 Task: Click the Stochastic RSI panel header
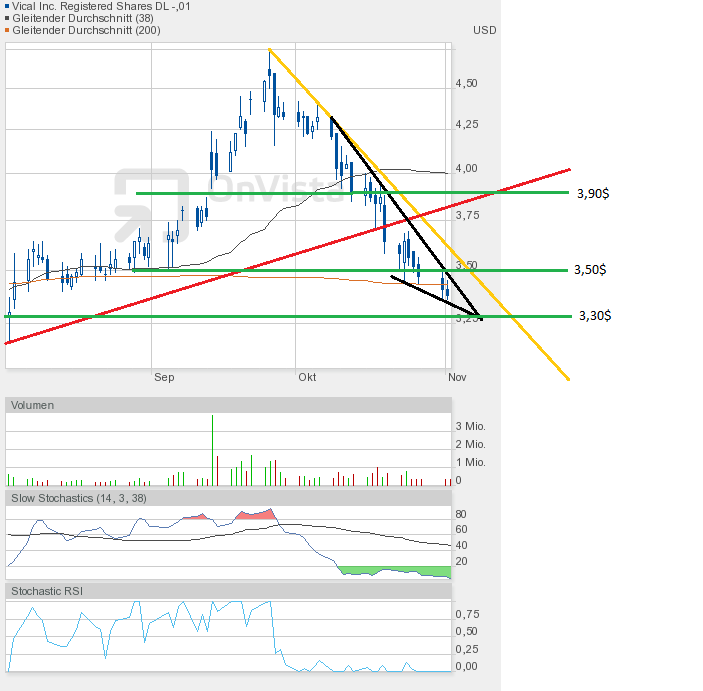coord(228,591)
